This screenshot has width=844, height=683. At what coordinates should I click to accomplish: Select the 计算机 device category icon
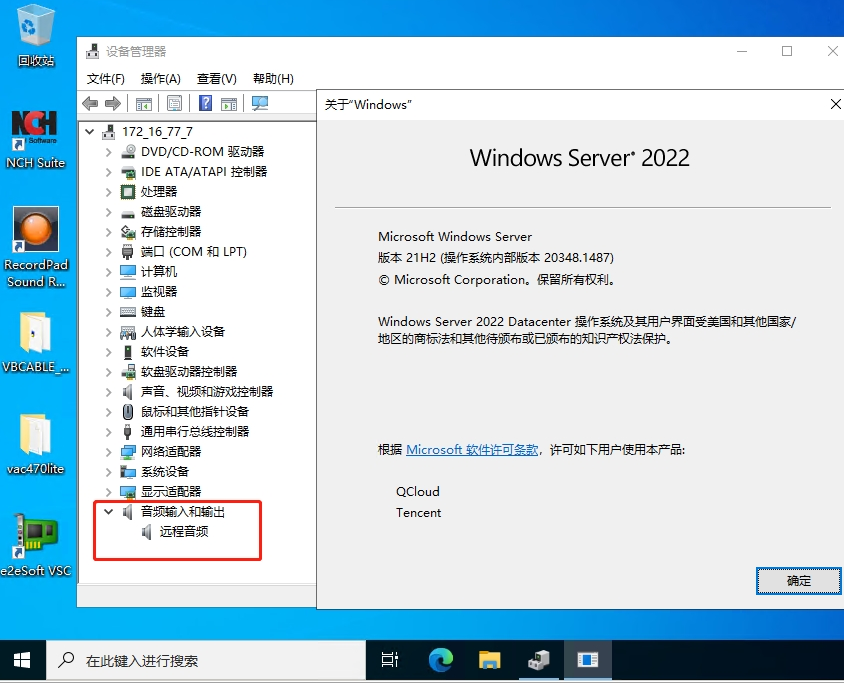pos(128,272)
